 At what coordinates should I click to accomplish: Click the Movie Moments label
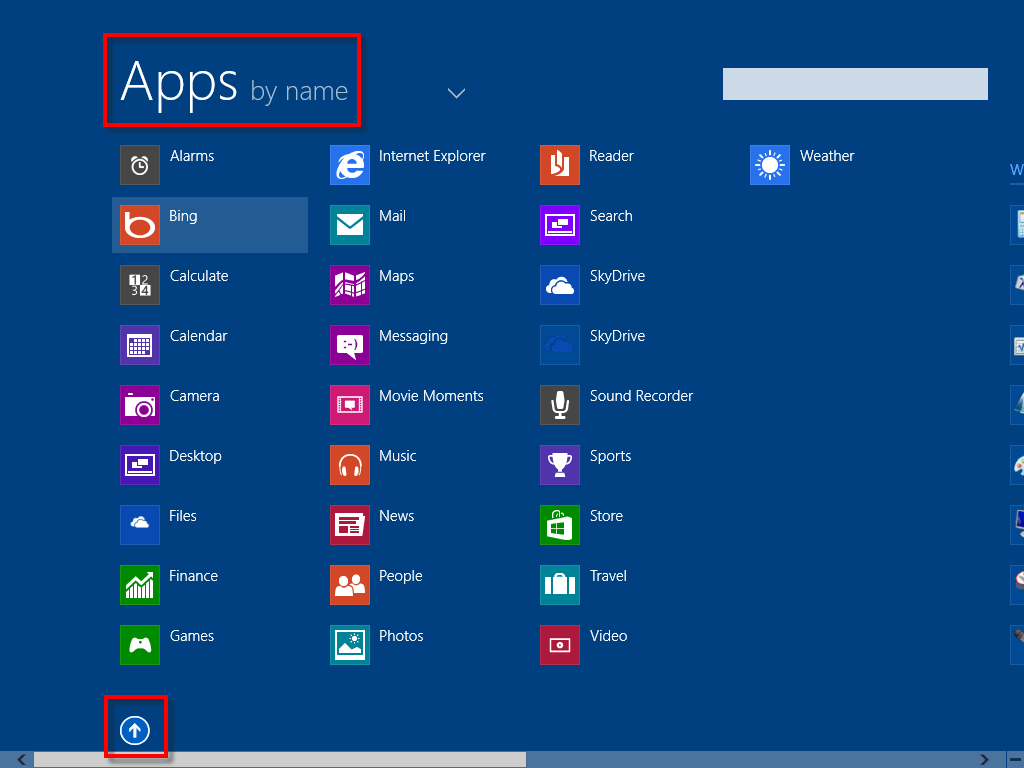431,396
